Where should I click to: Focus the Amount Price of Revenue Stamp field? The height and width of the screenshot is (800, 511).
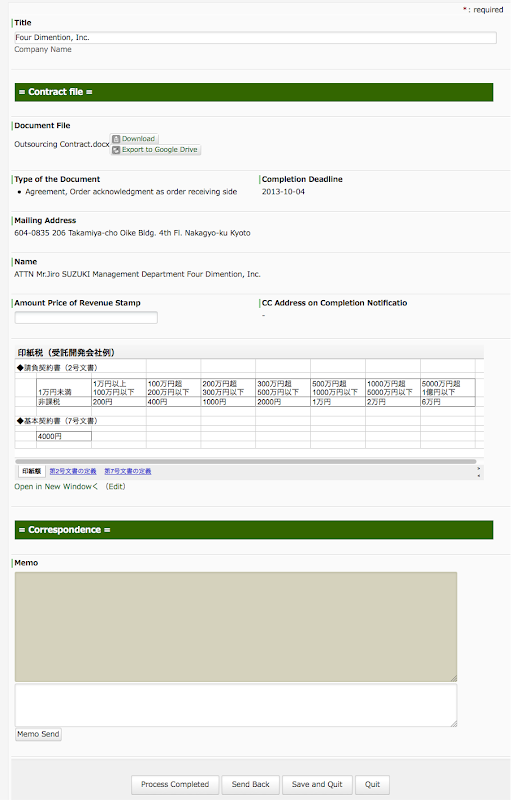tap(86, 318)
